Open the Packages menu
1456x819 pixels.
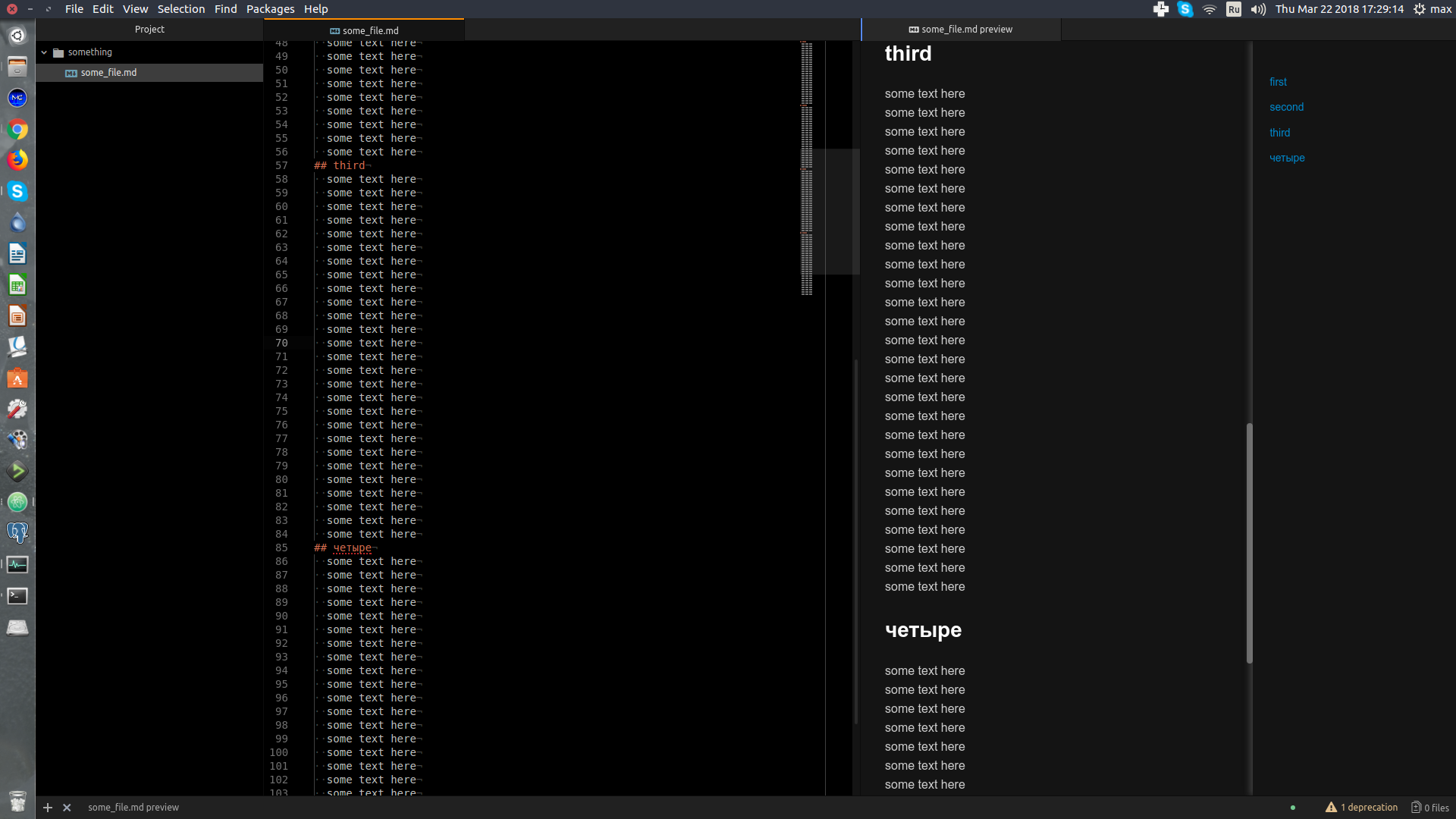[270, 9]
